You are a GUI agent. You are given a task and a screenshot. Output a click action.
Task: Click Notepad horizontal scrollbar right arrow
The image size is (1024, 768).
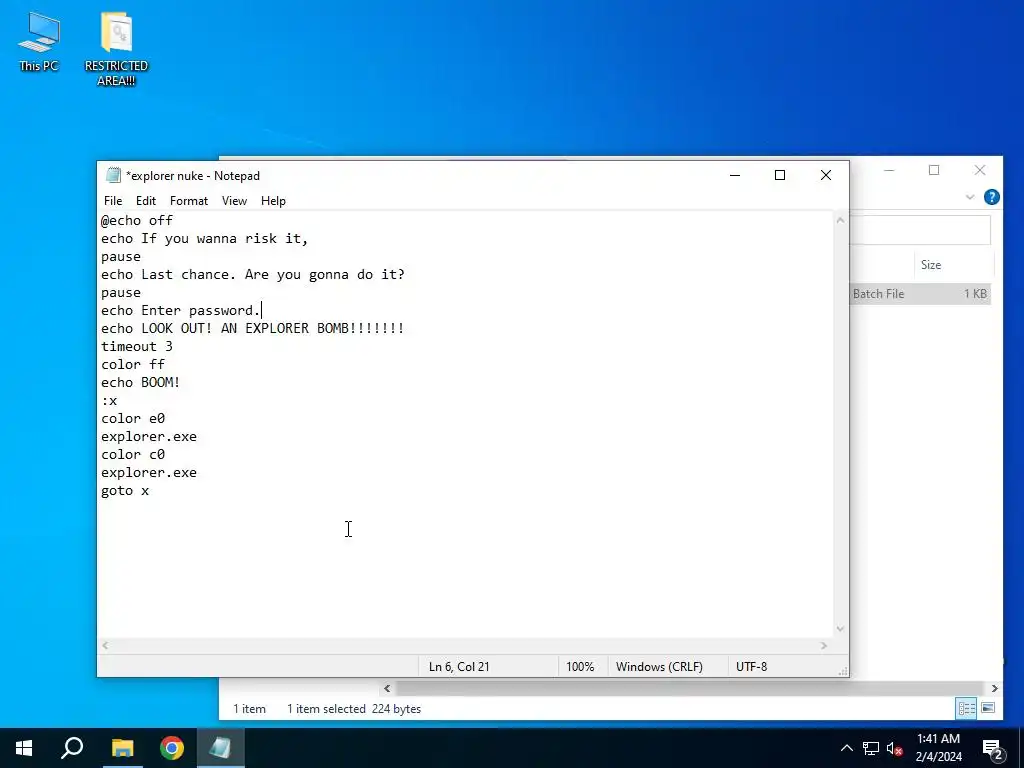(x=824, y=645)
